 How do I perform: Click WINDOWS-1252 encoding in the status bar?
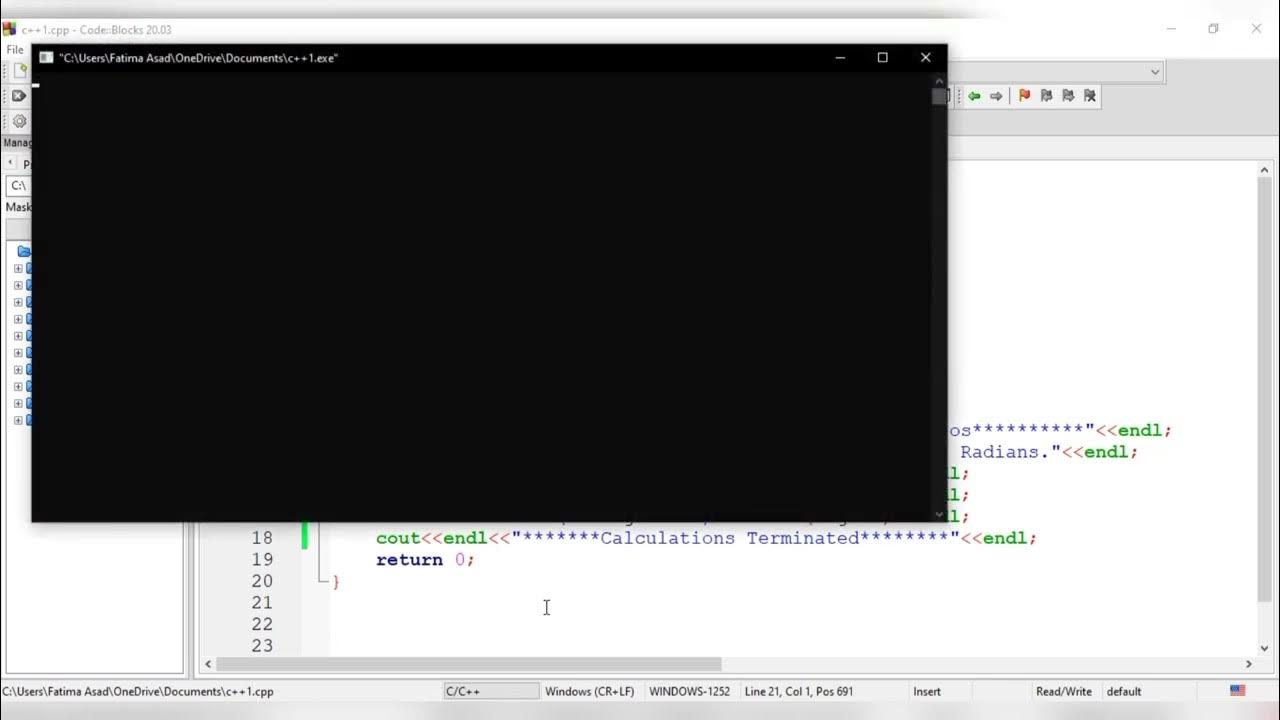click(689, 691)
